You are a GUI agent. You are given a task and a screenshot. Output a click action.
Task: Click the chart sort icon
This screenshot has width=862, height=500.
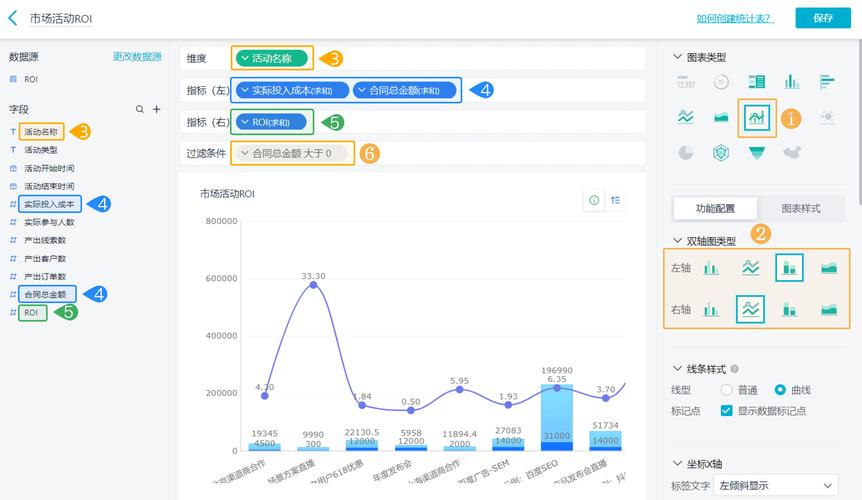click(x=616, y=200)
